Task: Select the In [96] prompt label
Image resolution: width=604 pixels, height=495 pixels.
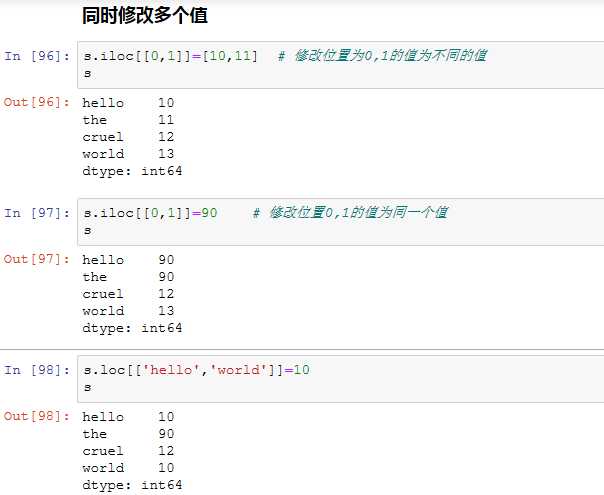Action: click(37, 56)
